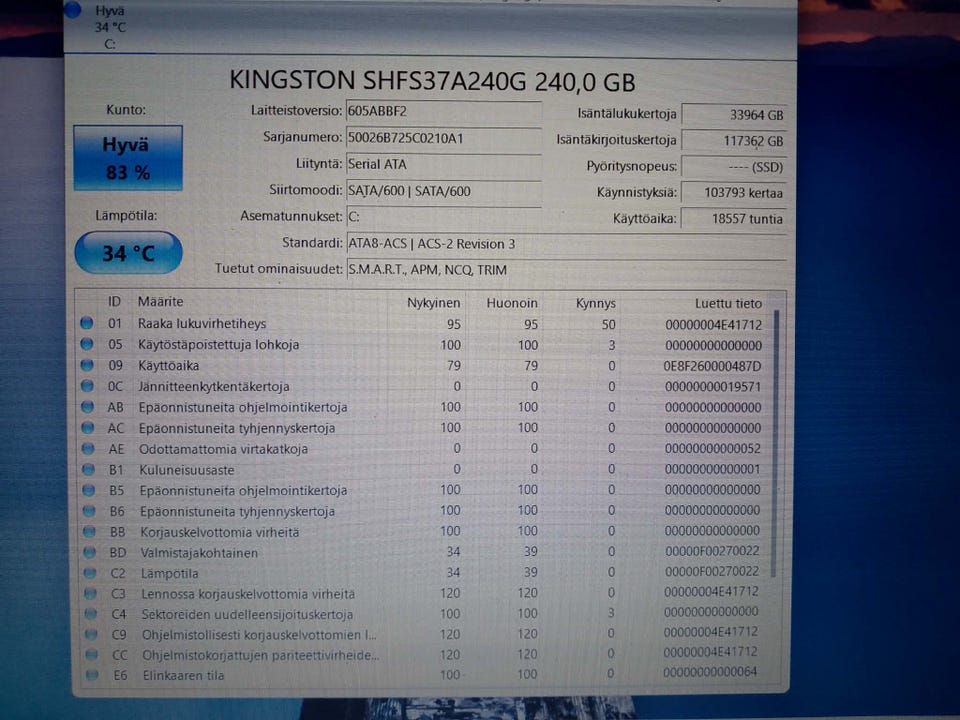Click the raw value 00000000000064
The height and width of the screenshot is (720, 960).
point(710,672)
